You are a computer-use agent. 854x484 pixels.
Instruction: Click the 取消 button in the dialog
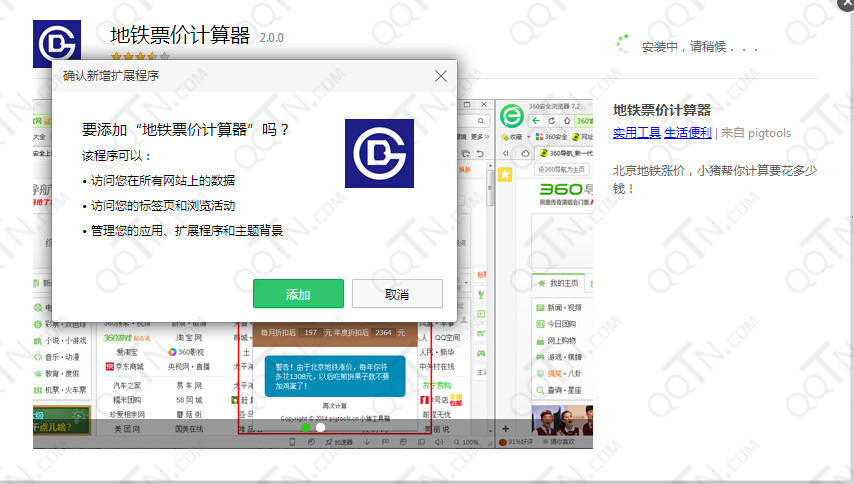(x=396, y=294)
